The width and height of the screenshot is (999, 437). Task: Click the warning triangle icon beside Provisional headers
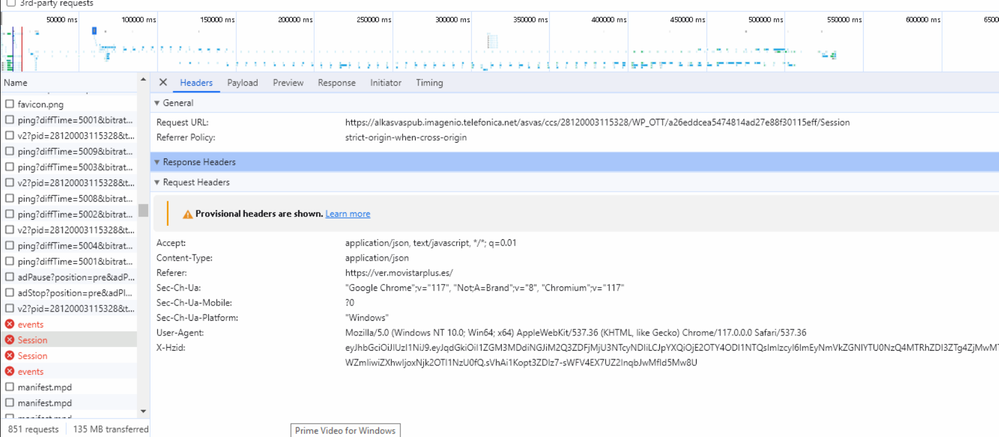click(186, 214)
